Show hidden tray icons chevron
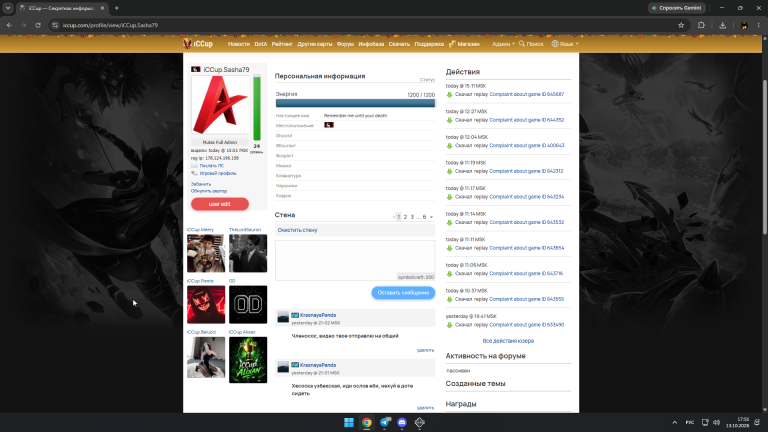The image size is (768, 432). coord(674,422)
